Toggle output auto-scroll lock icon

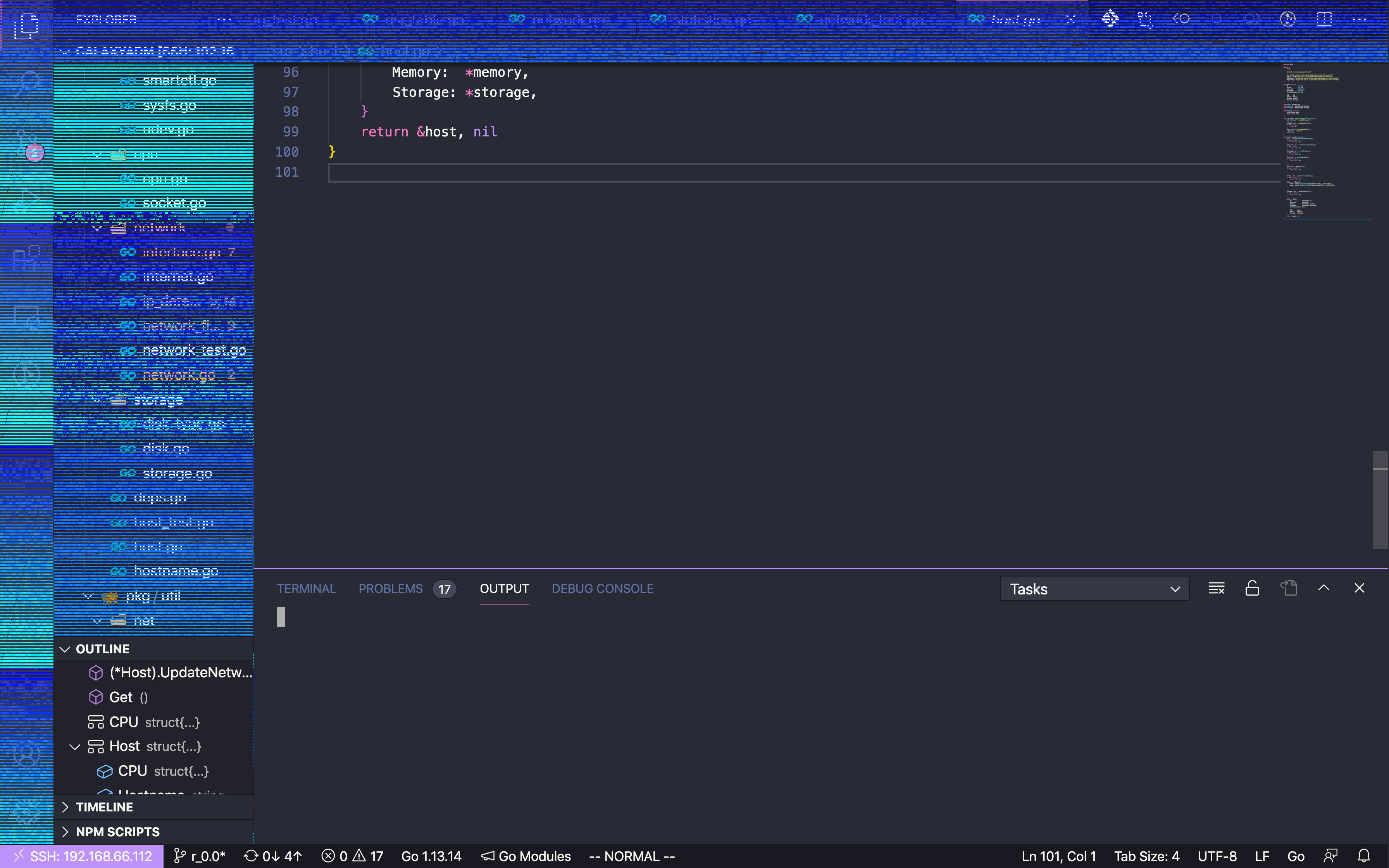[1252, 589]
